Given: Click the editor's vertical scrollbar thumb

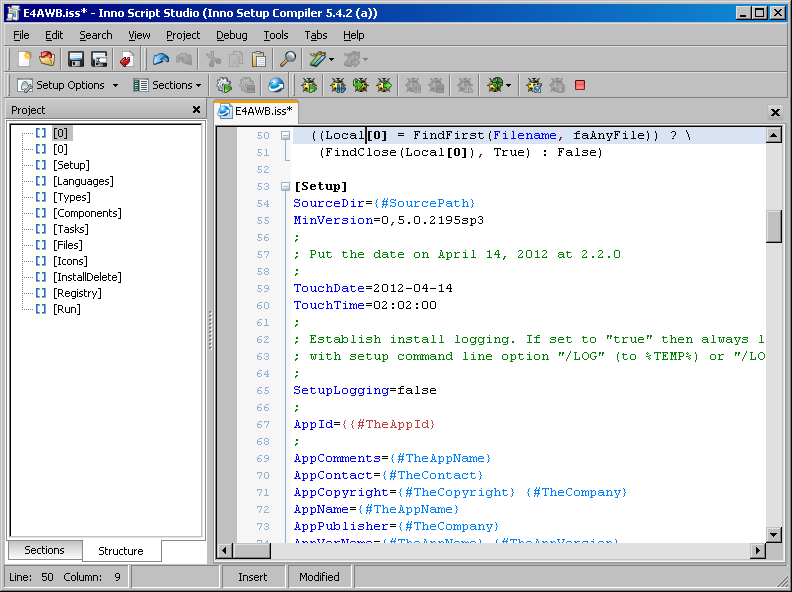Looking at the screenshot, I should pyautogui.click(x=774, y=226).
